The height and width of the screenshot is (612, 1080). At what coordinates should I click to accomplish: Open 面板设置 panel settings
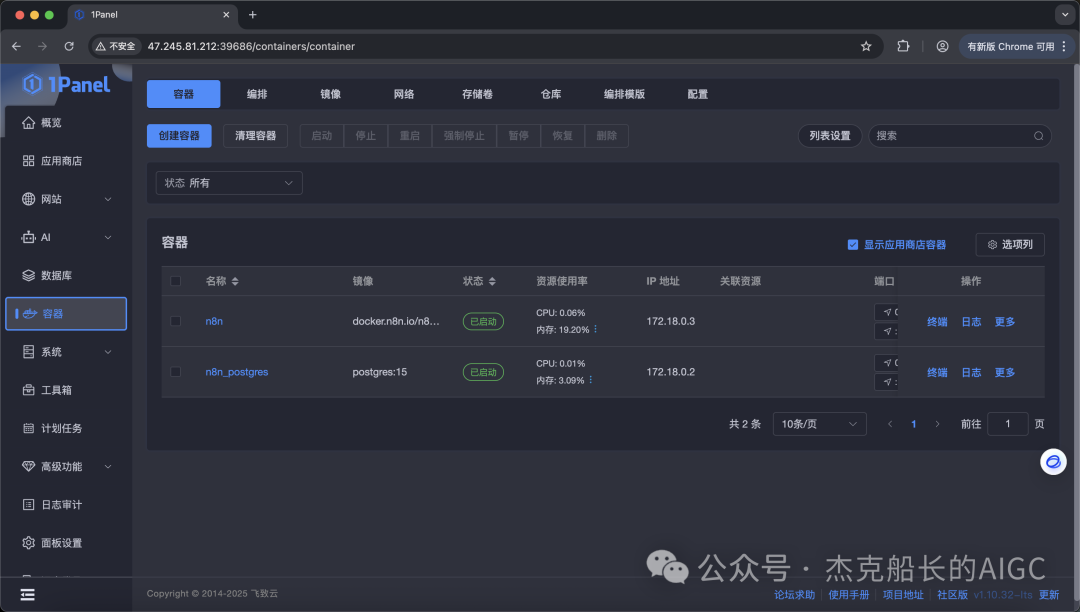coord(52,543)
